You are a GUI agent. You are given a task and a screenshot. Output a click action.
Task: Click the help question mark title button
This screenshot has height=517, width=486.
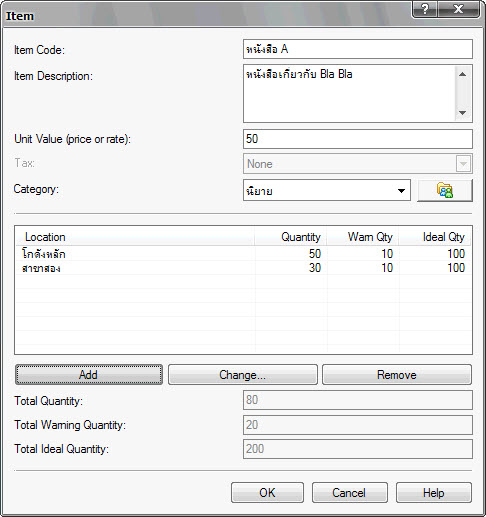point(424,9)
